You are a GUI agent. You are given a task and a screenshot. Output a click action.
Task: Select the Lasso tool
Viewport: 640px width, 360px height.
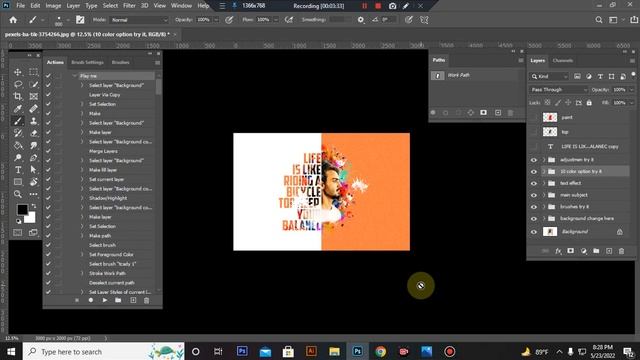click(18, 84)
